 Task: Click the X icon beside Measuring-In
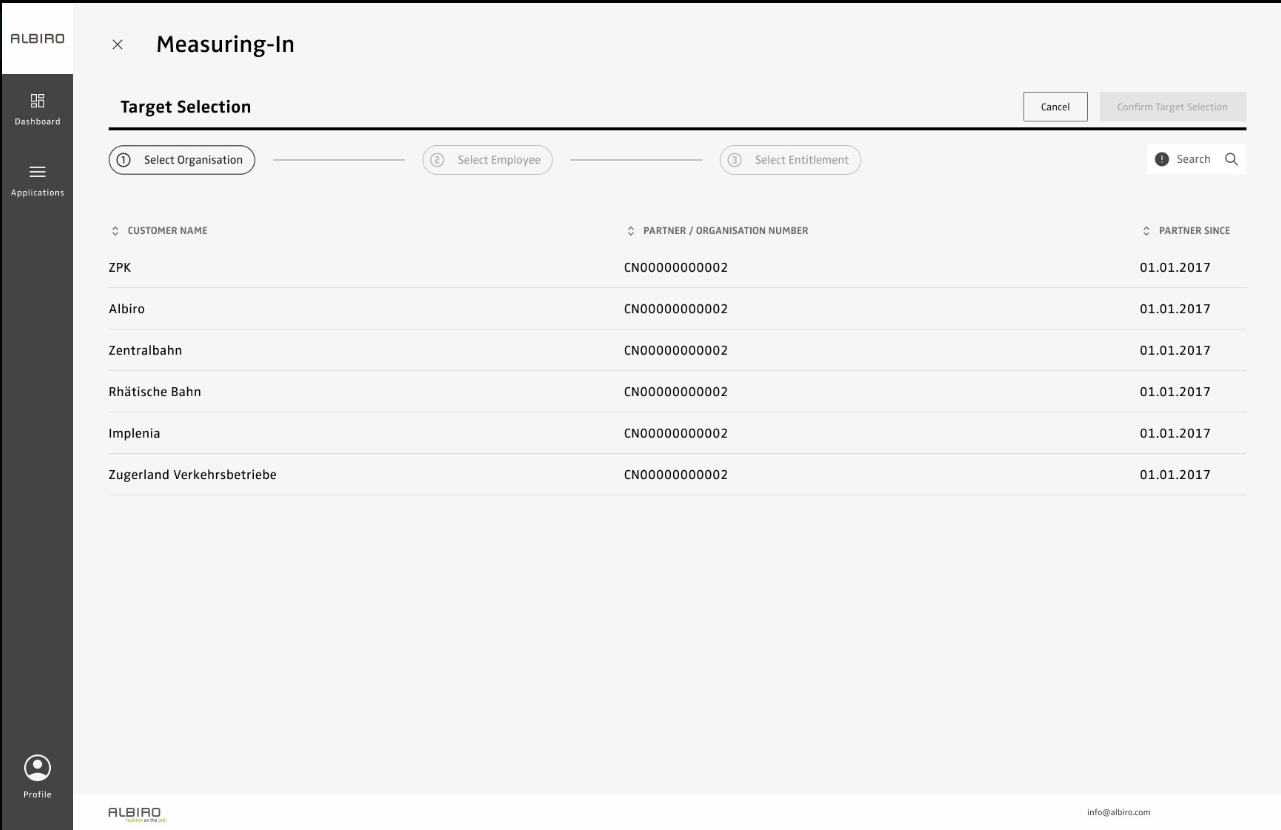[x=117, y=45]
